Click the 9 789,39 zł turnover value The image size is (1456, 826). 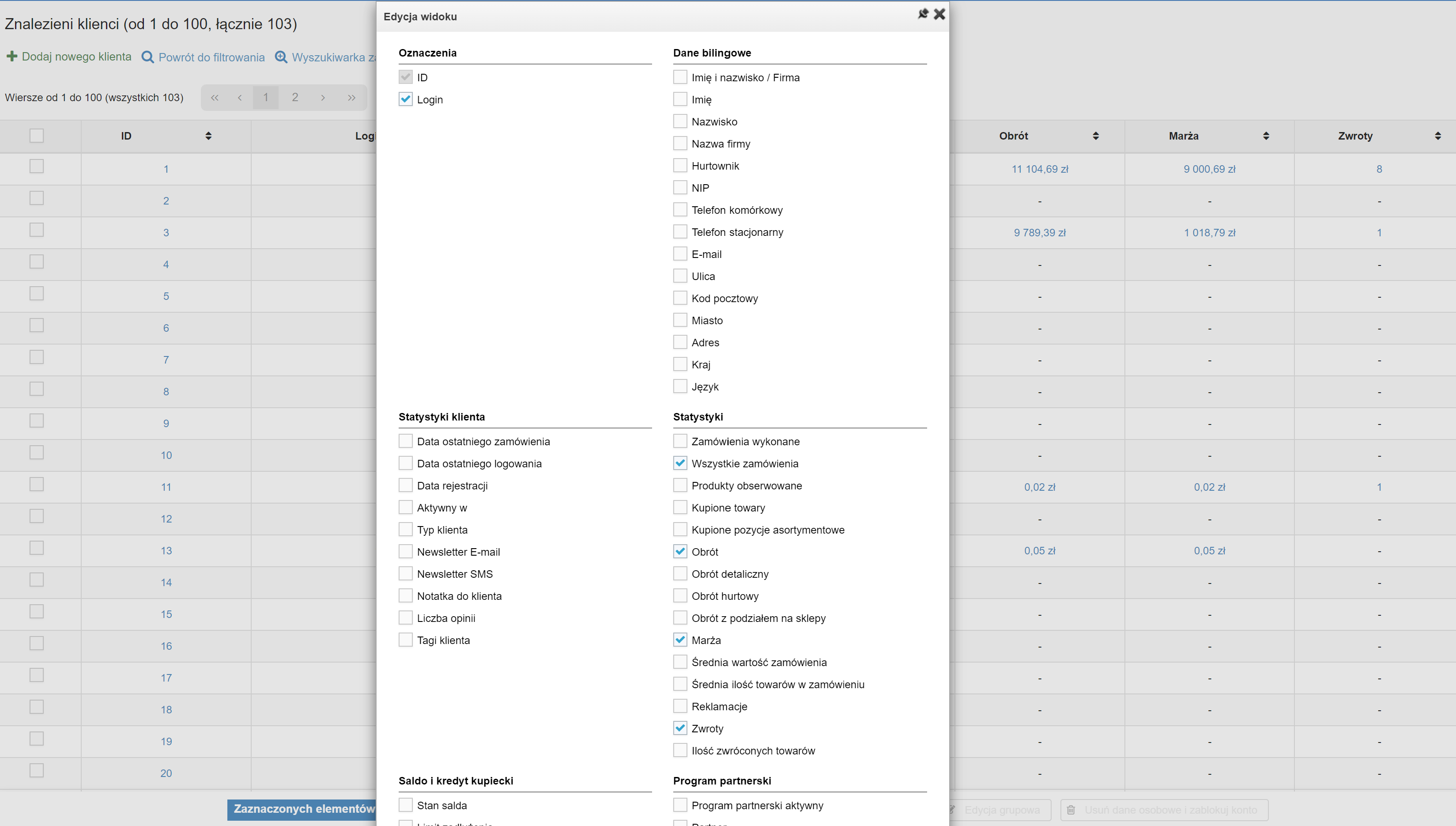1040,233
